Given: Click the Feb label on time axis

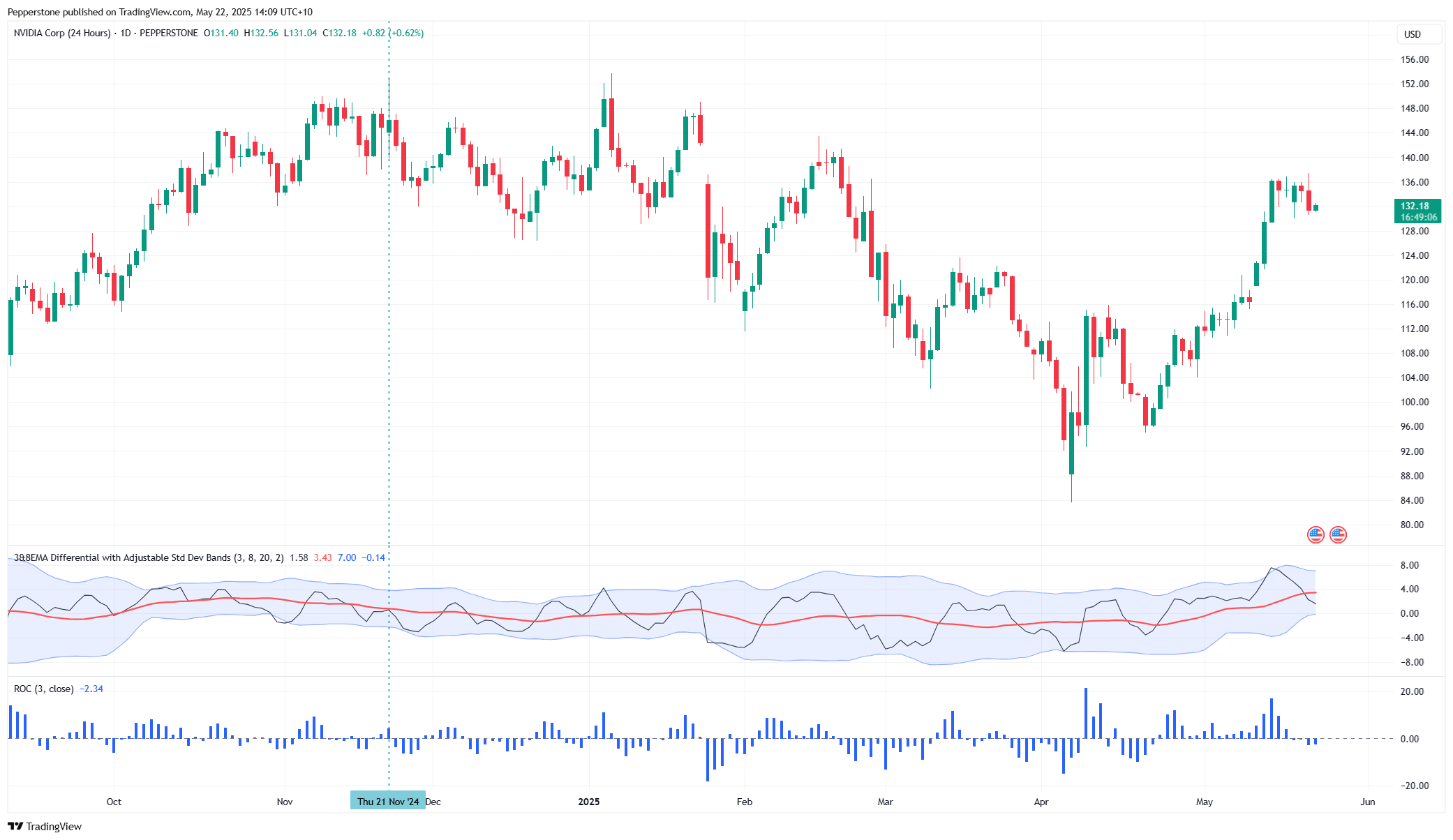Looking at the screenshot, I should pos(745,802).
